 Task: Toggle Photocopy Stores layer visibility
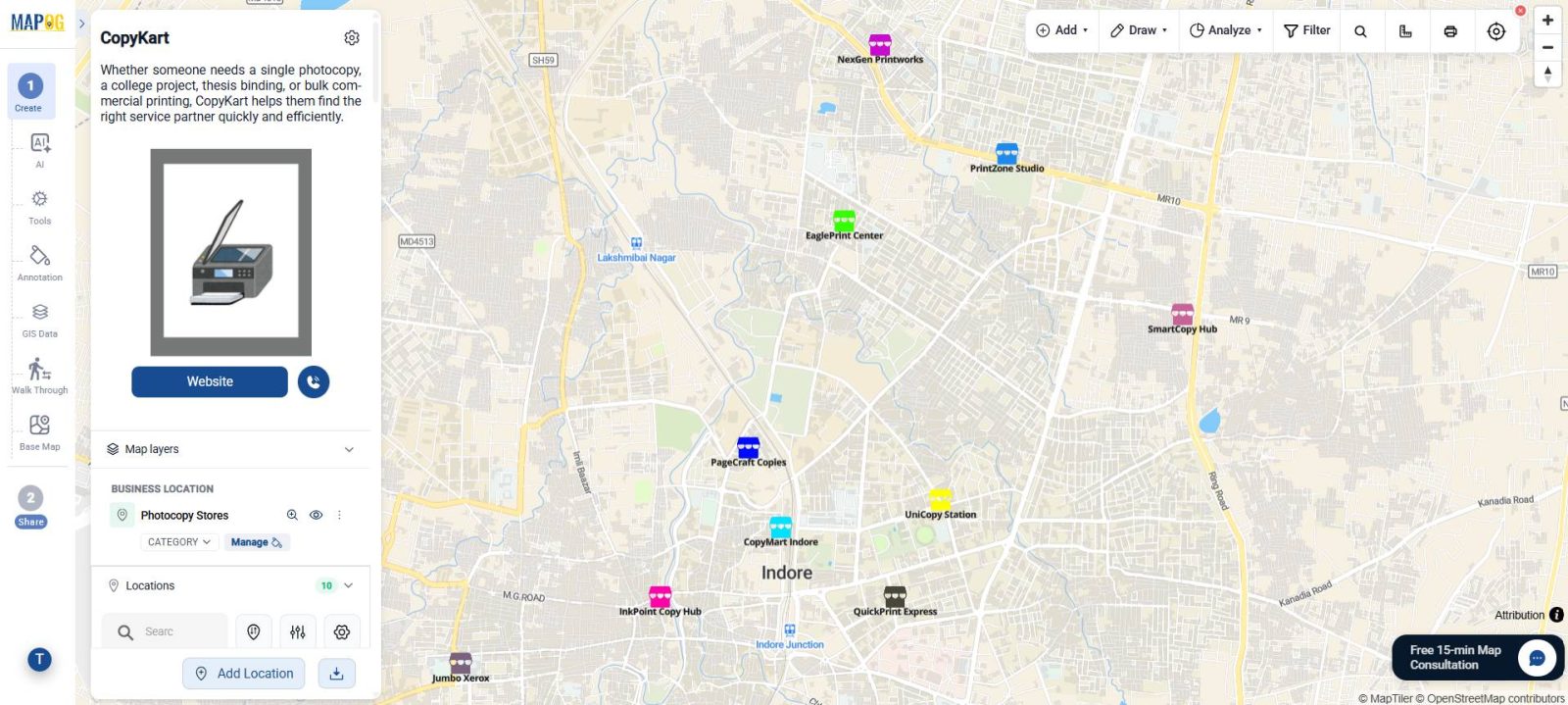tap(316, 515)
